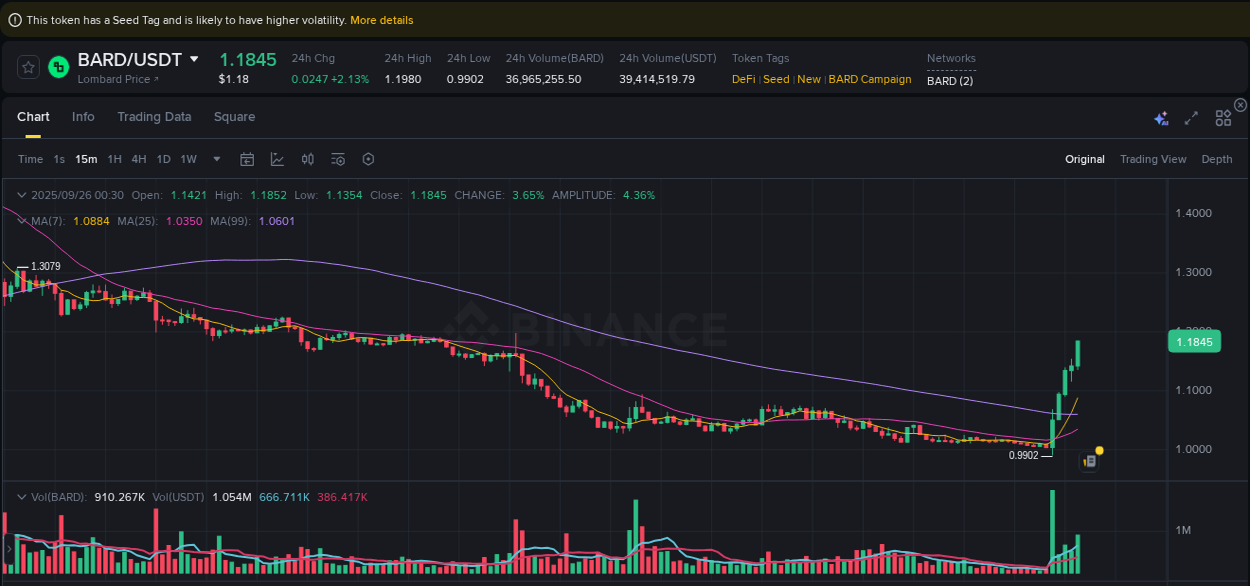
Task: Collapse the Vol(BARD) volume panel
Action: (22, 495)
